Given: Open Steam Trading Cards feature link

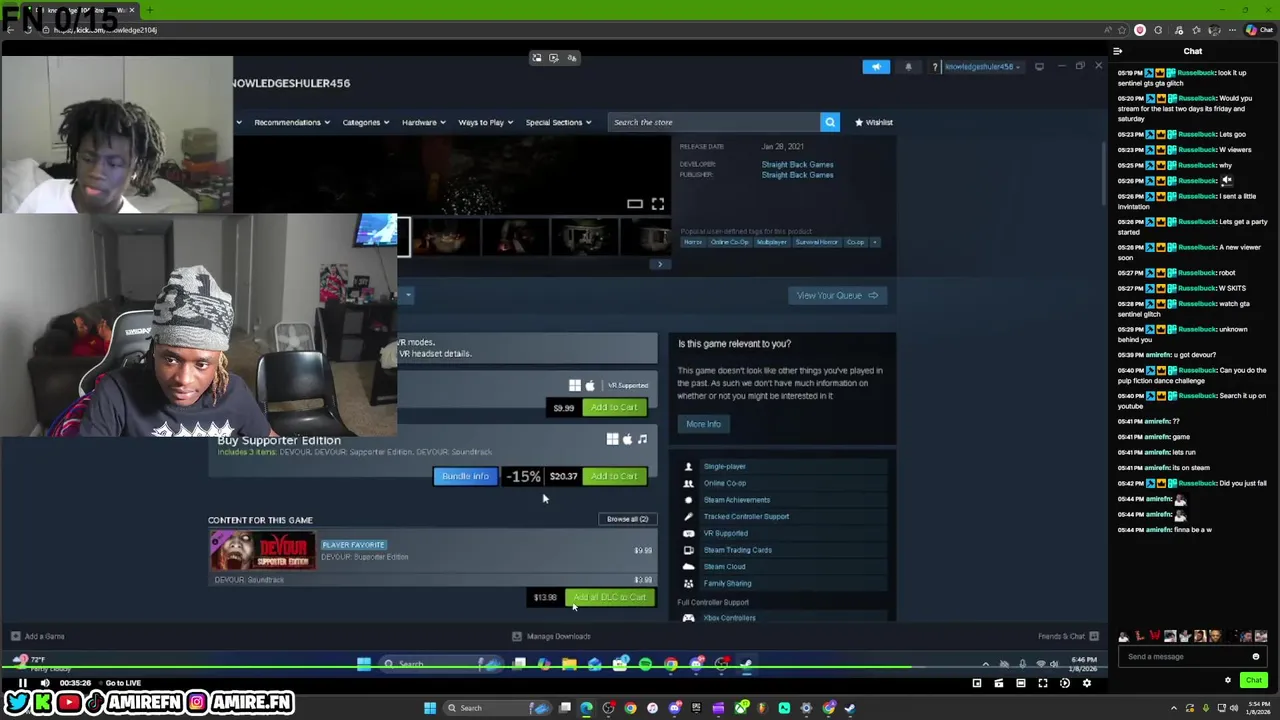Looking at the screenshot, I should point(737,550).
